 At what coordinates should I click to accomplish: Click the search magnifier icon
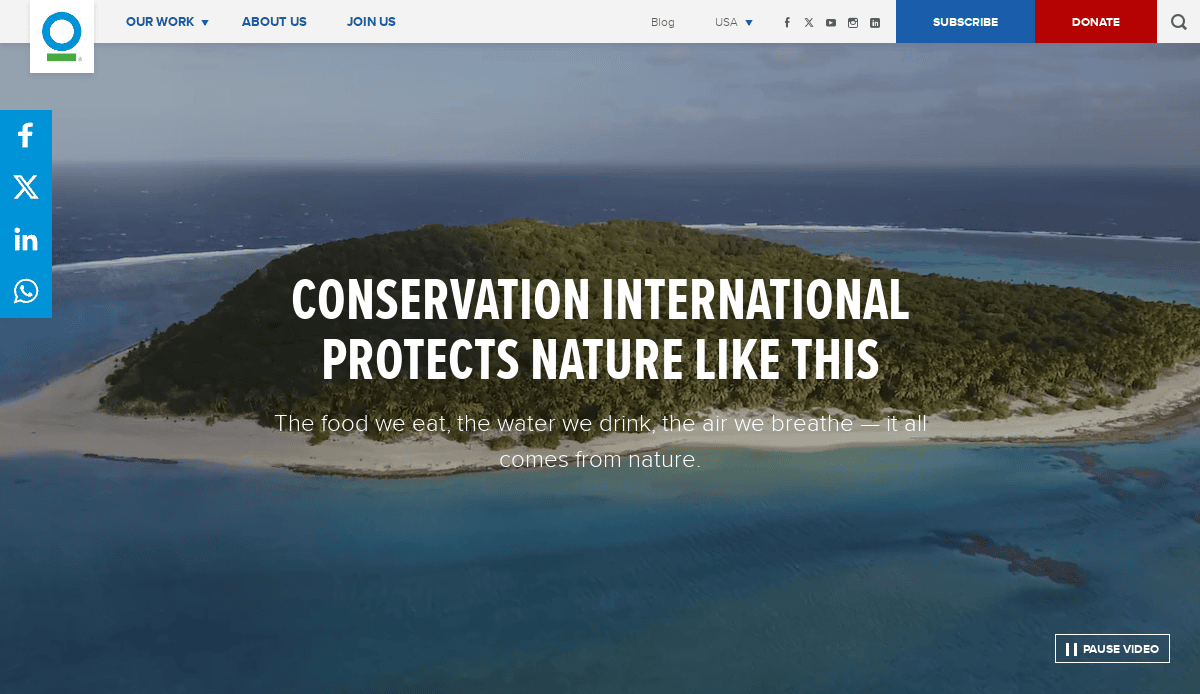click(1178, 21)
